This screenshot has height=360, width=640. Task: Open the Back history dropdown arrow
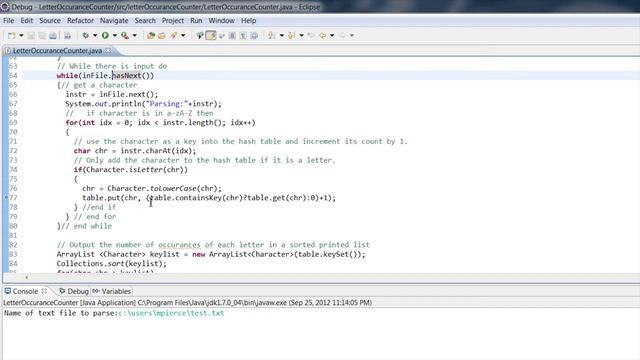point(332,36)
